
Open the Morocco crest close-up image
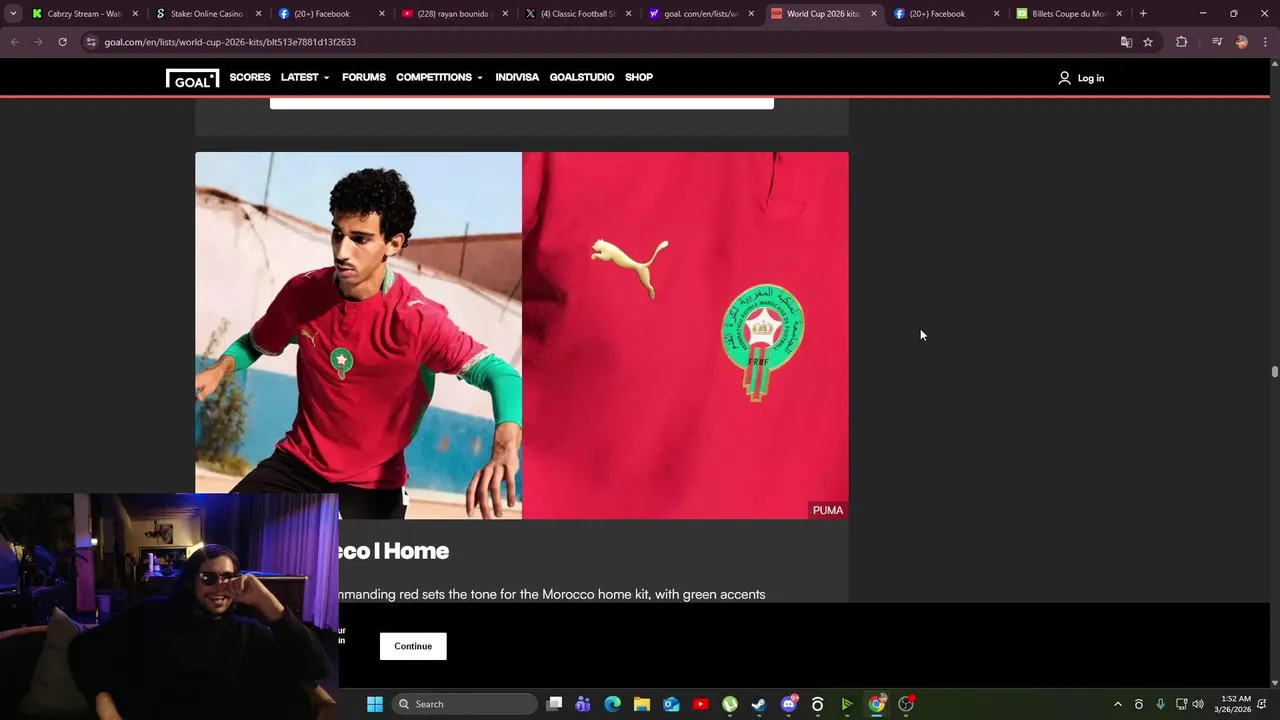[x=685, y=335]
